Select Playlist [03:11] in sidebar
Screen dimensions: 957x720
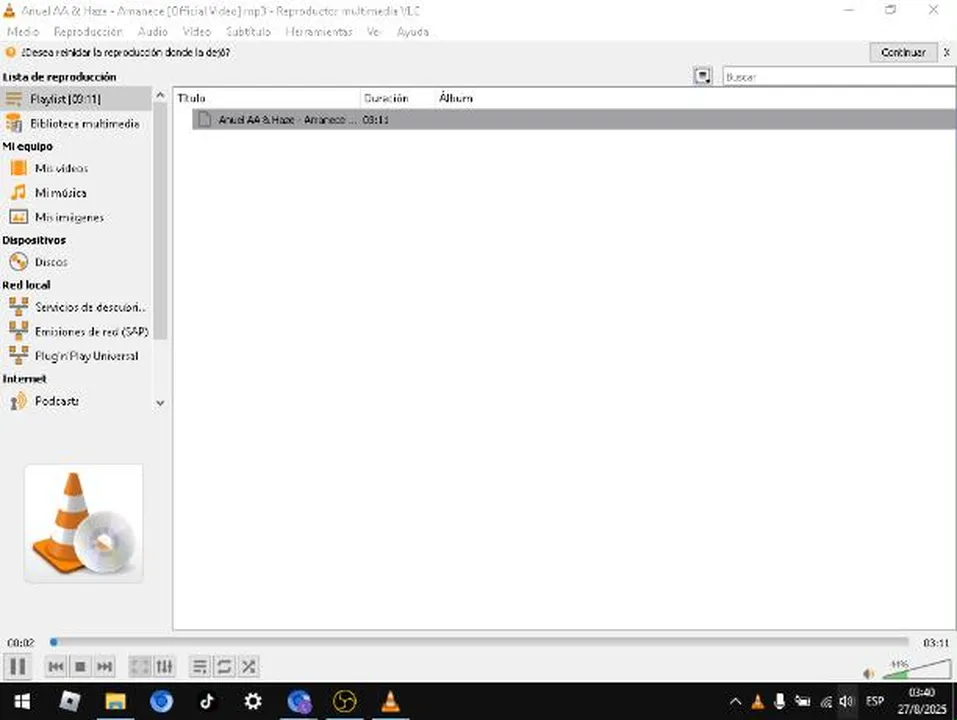[76, 99]
